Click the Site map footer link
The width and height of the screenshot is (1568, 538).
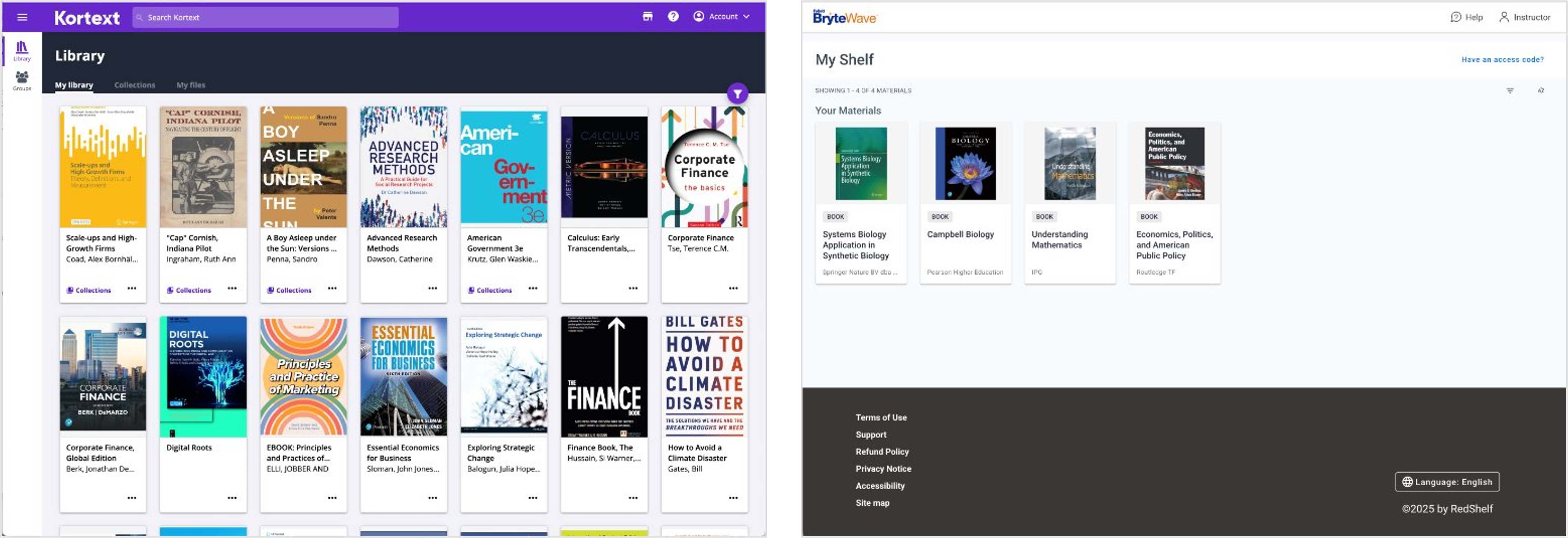[872, 503]
